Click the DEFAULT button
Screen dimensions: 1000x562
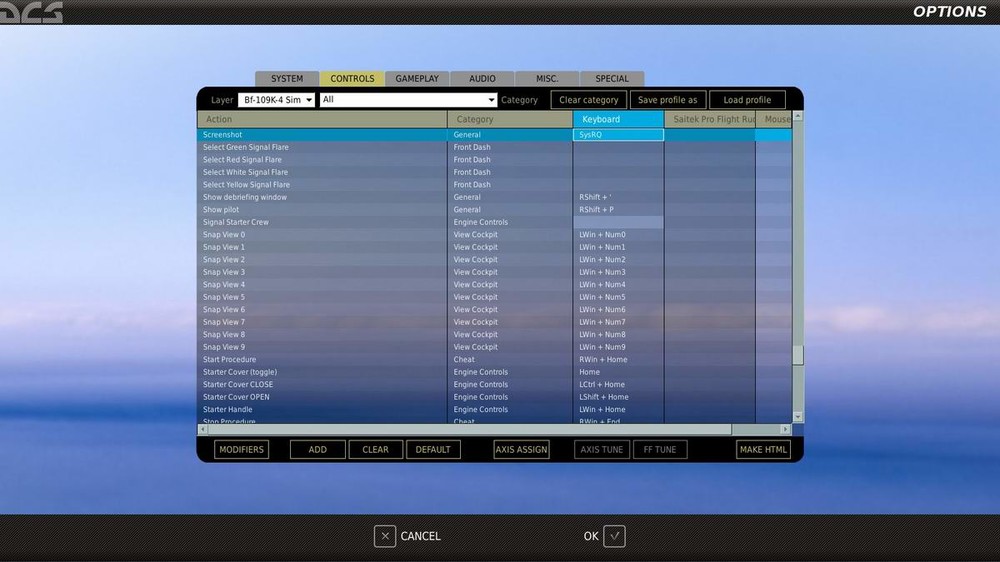pyautogui.click(x=433, y=449)
